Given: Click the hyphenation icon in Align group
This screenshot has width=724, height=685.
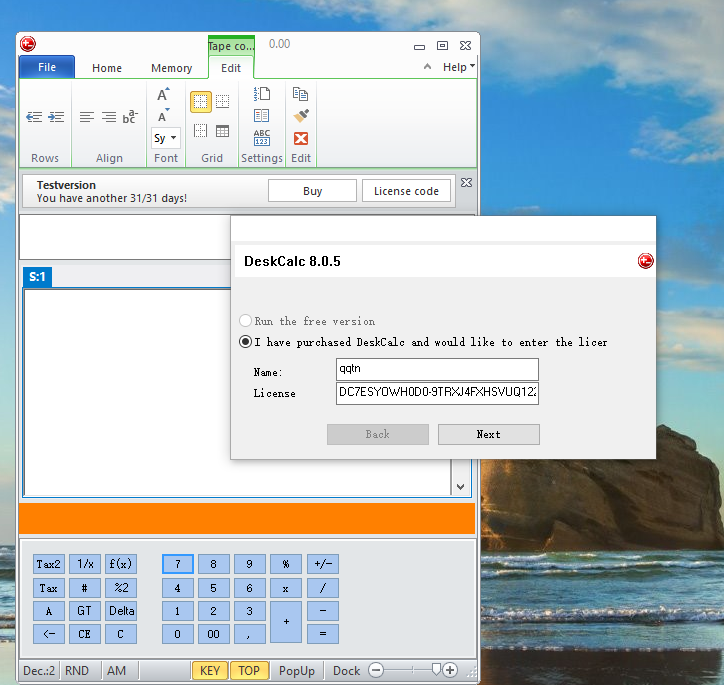Looking at the screenshot, I should coord(130,117).
